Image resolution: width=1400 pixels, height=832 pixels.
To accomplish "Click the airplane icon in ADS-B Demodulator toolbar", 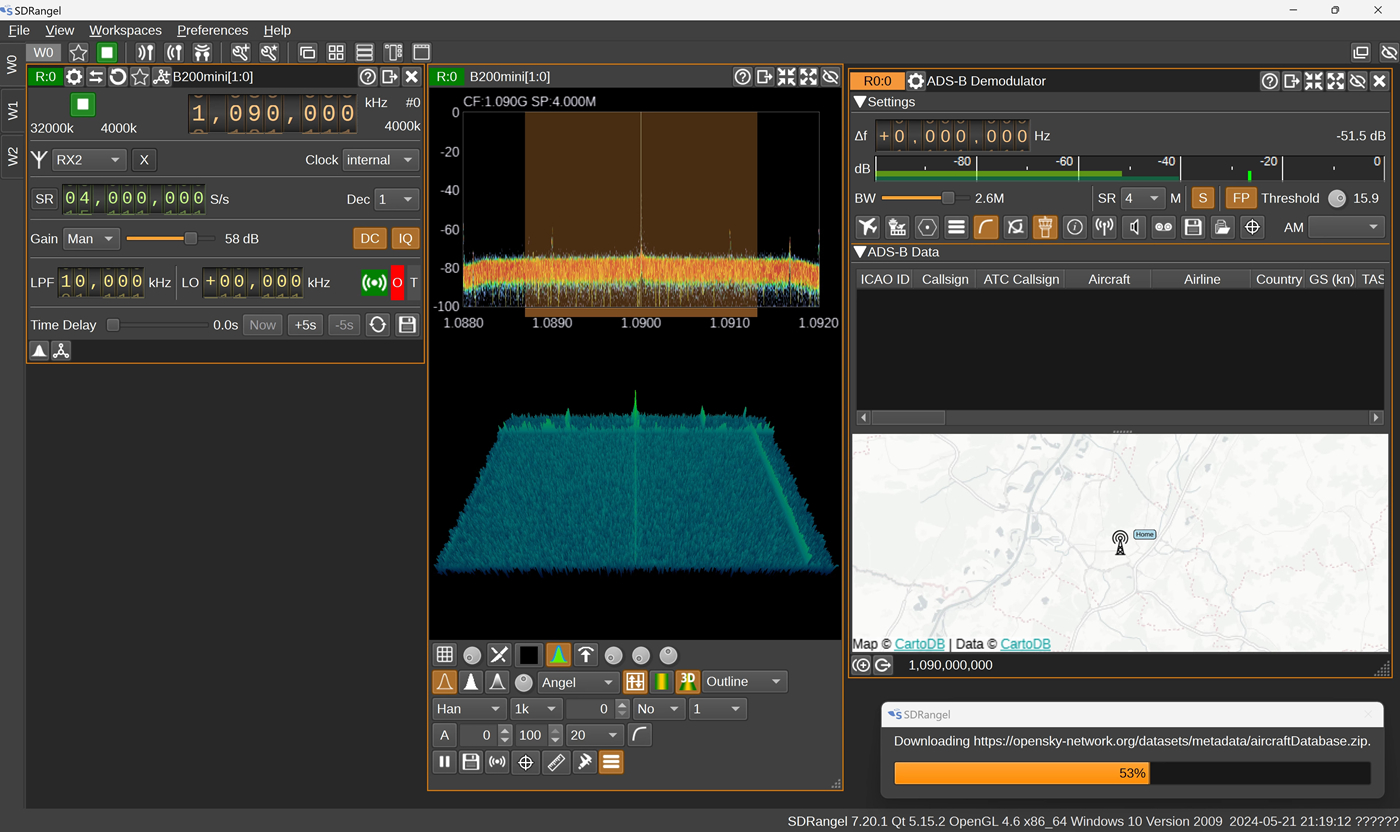I will 867,227.
